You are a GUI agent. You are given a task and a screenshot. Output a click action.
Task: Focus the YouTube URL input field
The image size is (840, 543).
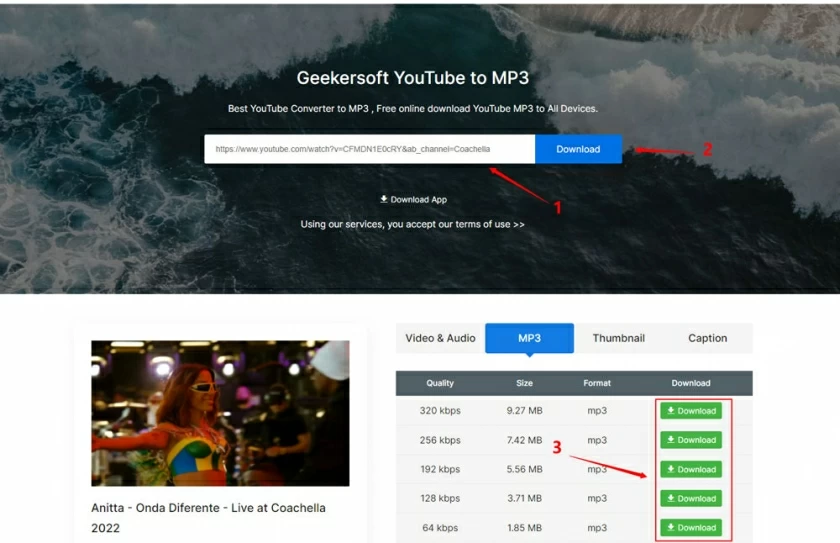click(370, 149)
